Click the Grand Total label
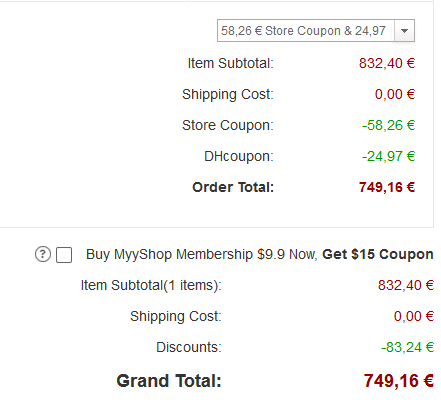The width and height of the screenshot is (441, 404). tap(169, 381)
